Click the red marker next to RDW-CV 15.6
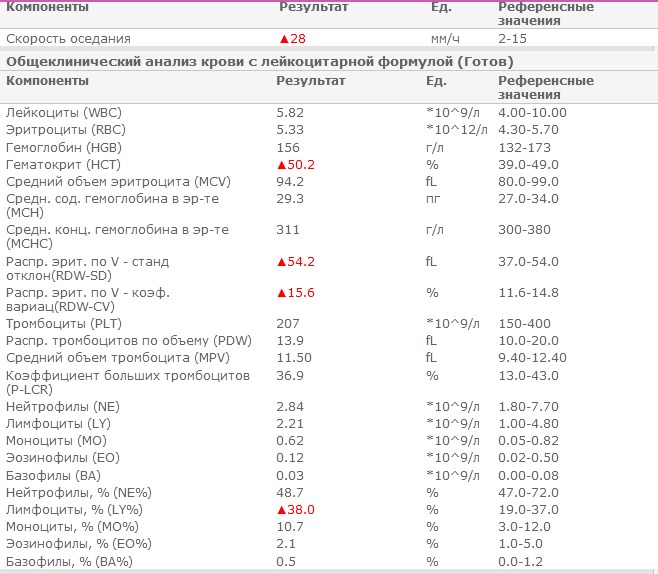Screen dimensions: 658x574 click(281, 293)
